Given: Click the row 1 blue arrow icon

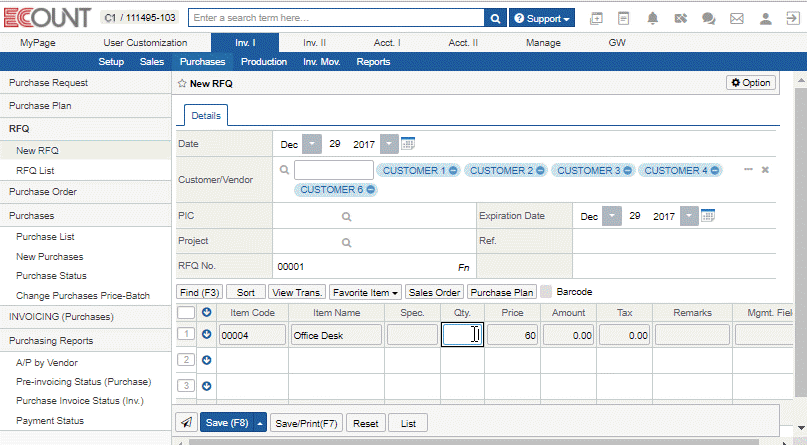Looking at the screenshot, I should pyautogui.click(x=206, y=334).
